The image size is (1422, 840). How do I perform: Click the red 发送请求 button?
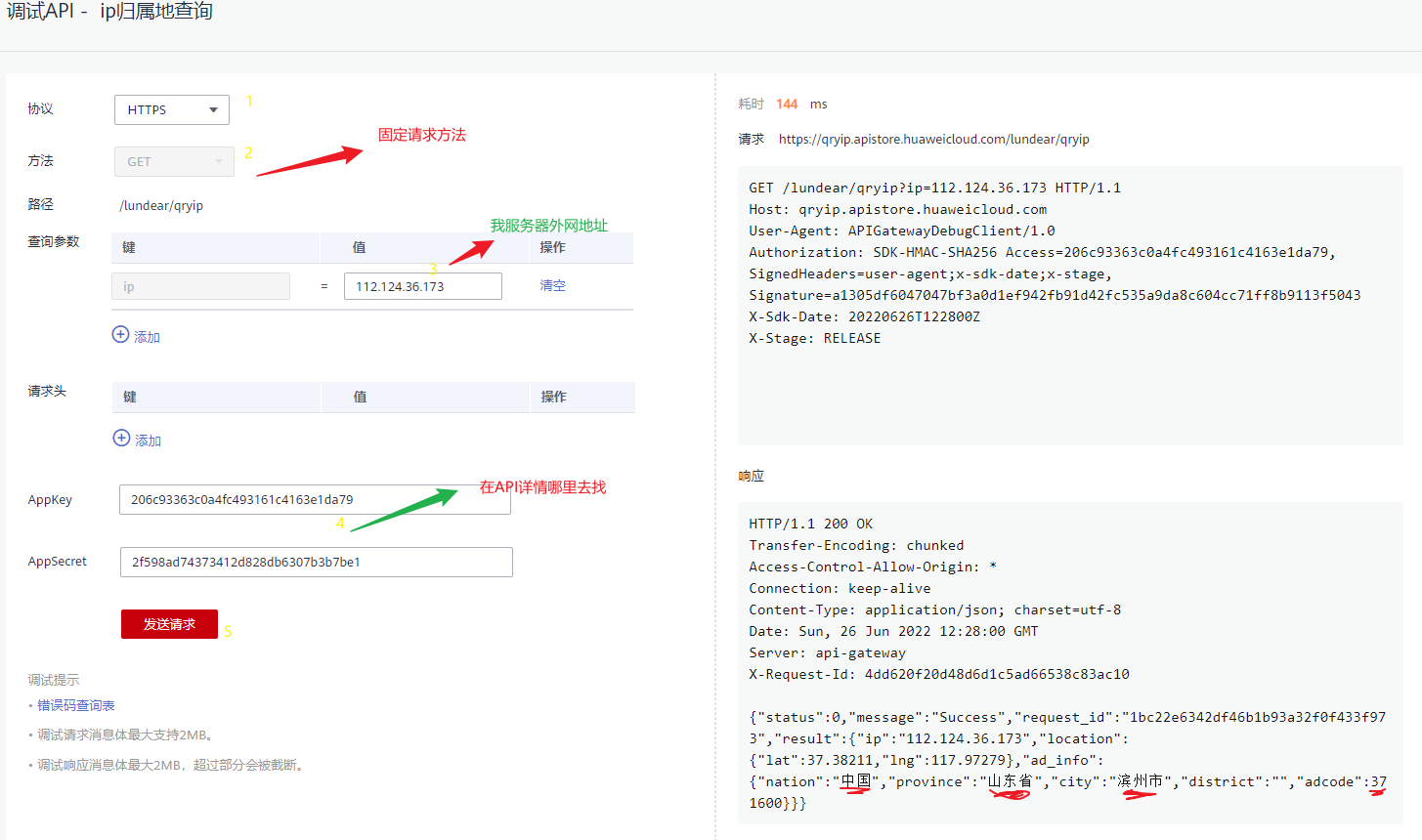pos(169,624)
